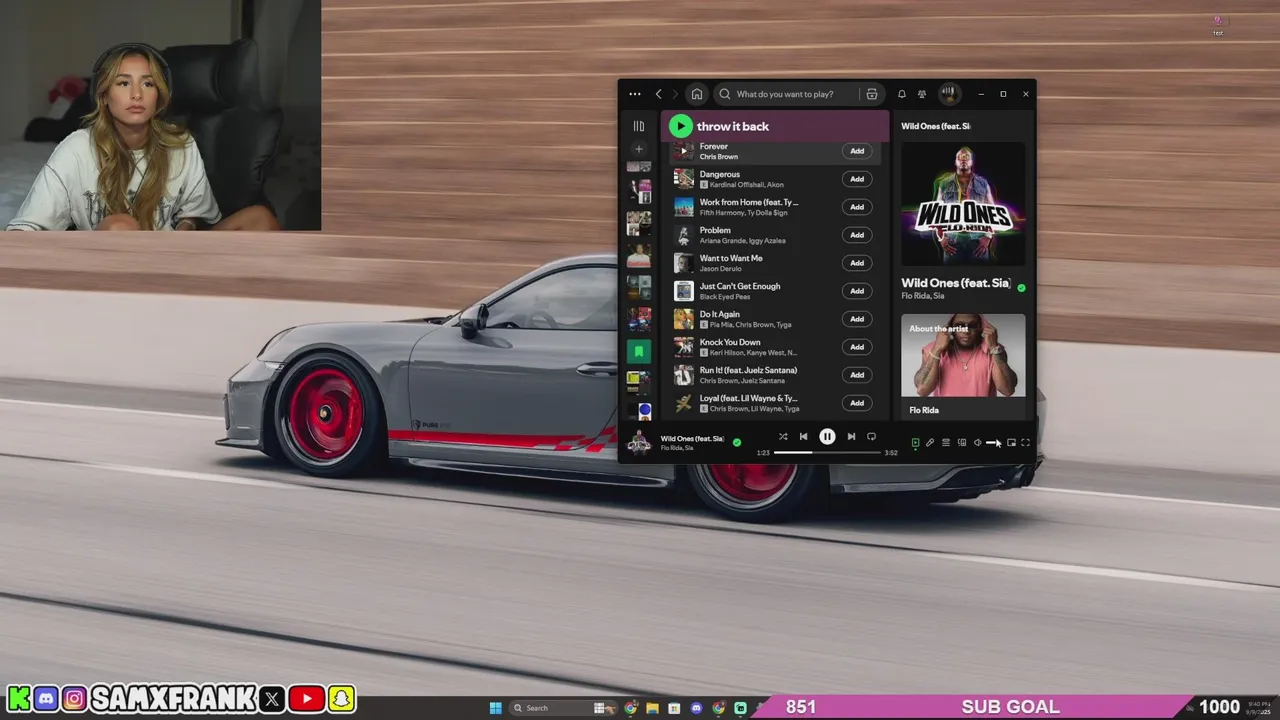Toggle repeat mode

871,437
